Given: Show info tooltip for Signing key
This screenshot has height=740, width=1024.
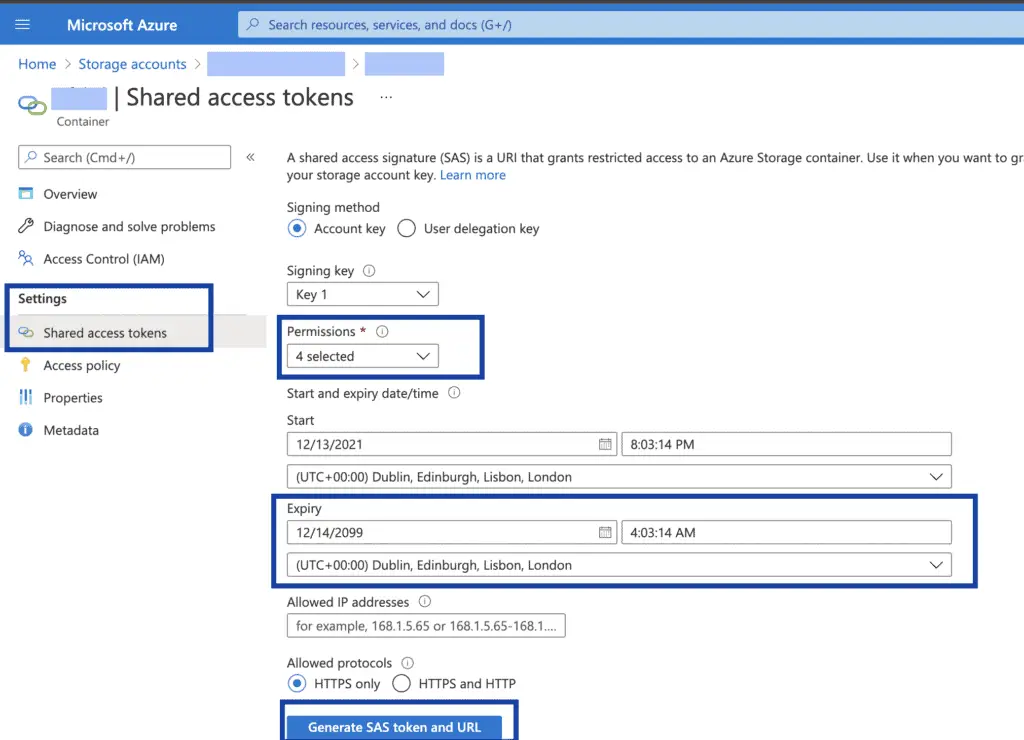Looking at the screenshot, I should [369, 270].
